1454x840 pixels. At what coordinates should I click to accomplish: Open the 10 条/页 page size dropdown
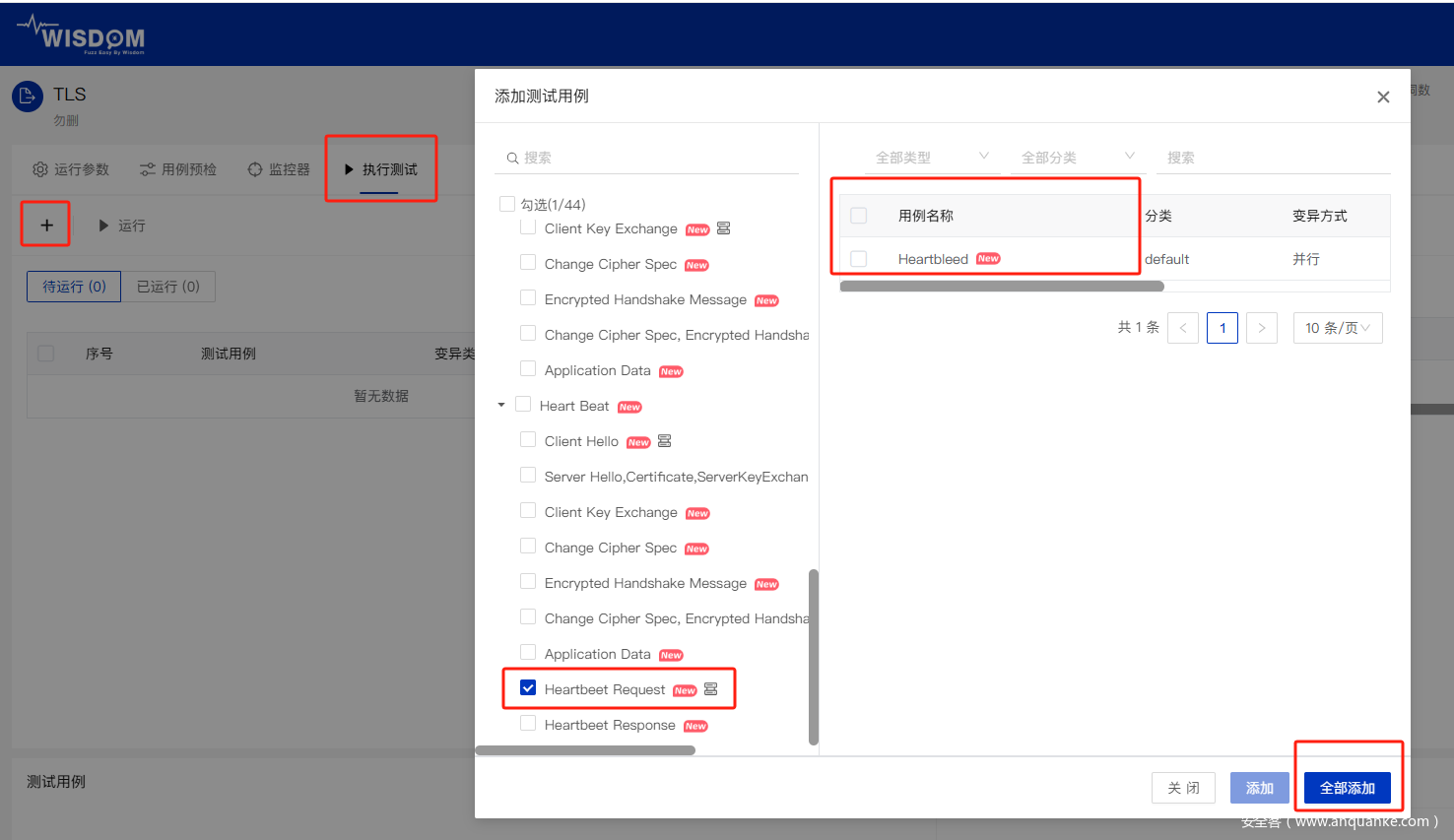(x=1338, y=328)
